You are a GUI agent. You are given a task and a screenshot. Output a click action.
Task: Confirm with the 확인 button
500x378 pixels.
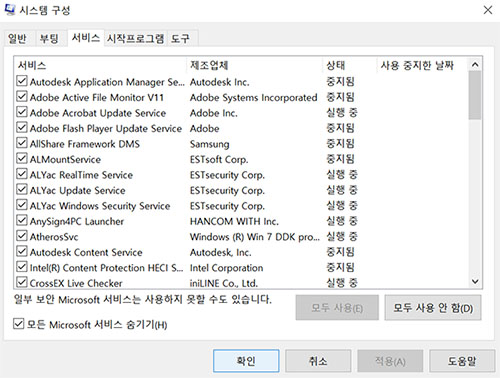tap(246, 361)
